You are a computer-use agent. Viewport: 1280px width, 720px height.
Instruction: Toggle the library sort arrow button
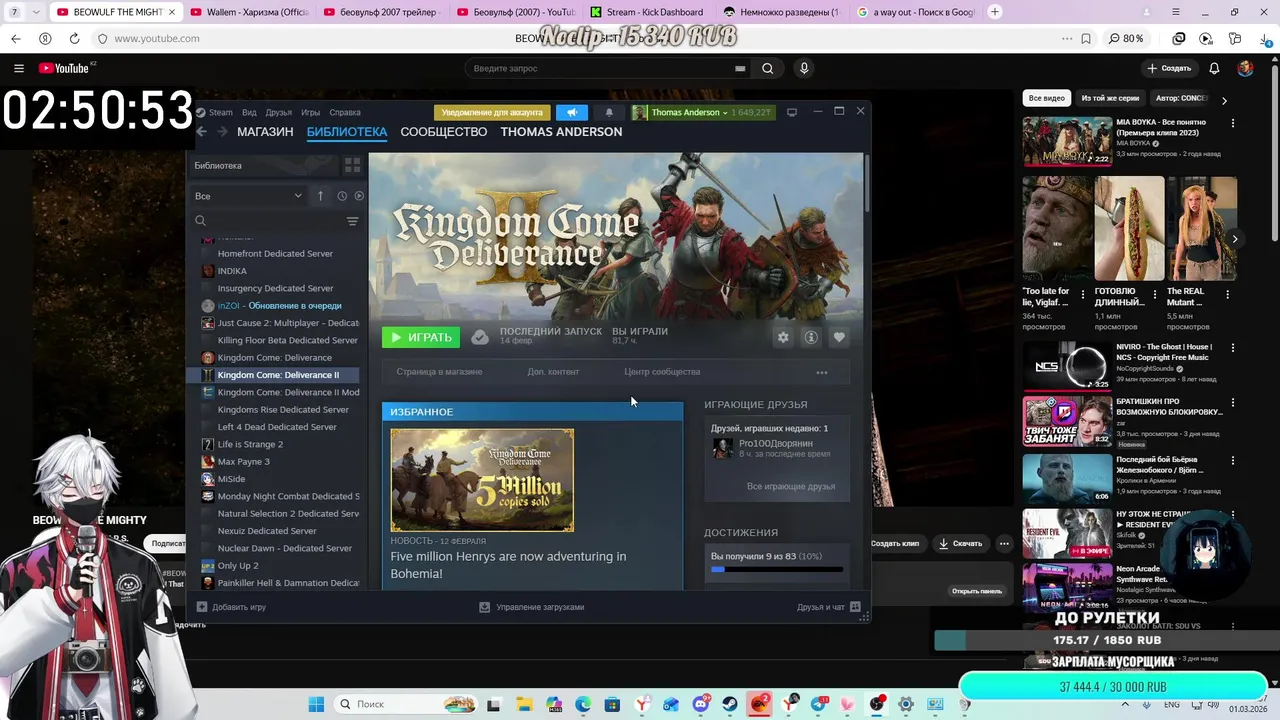320,196
